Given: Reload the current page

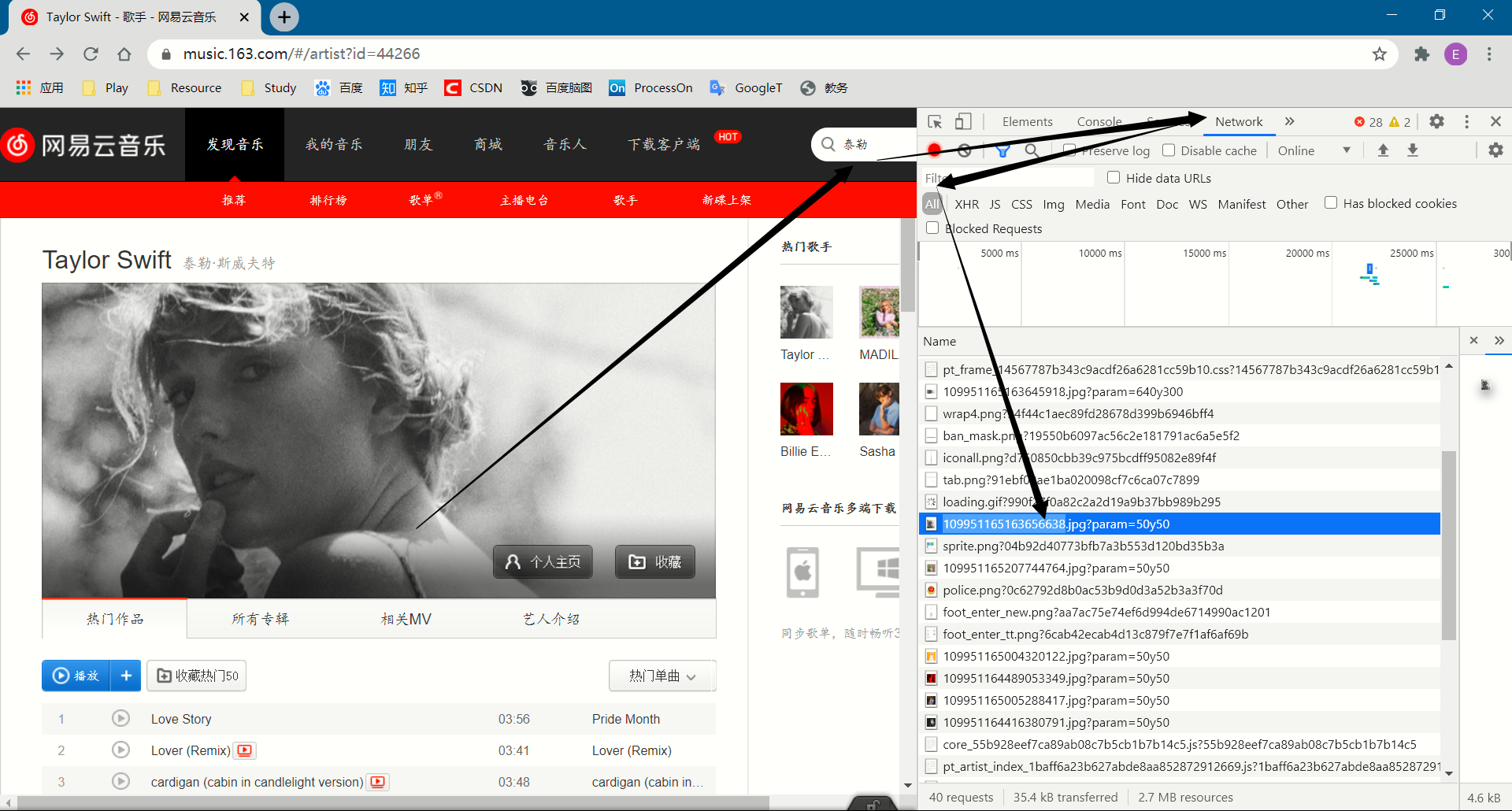Looking at the screenshot, I should (91, 54).
